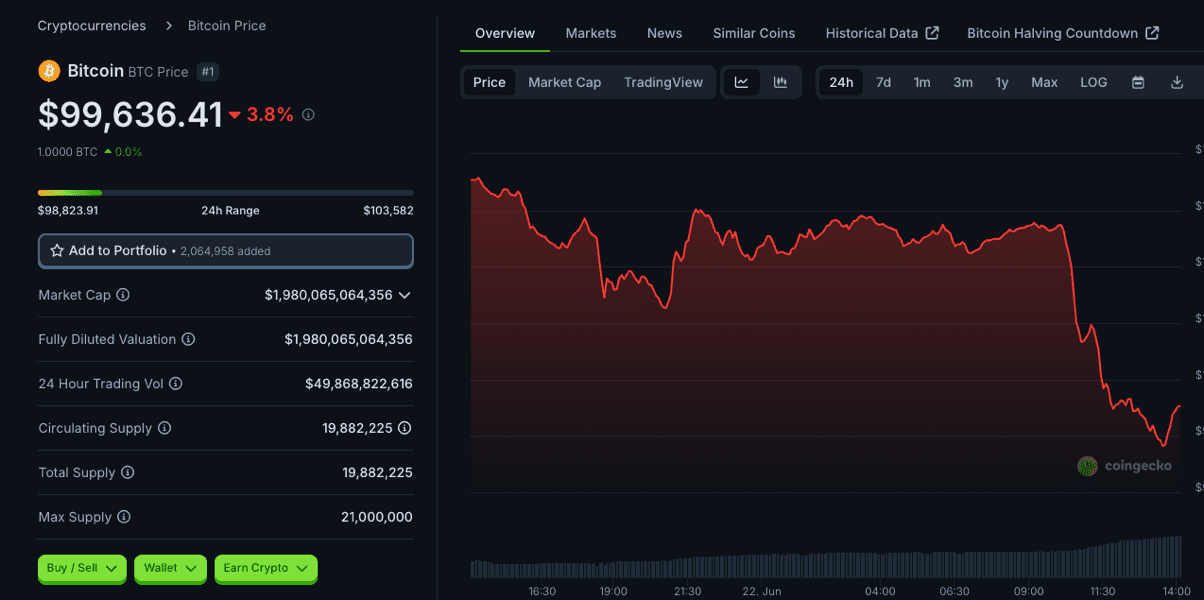Open the Similar Coins tab
Viewport: 1204px width, 600px height.
(754, 33)
